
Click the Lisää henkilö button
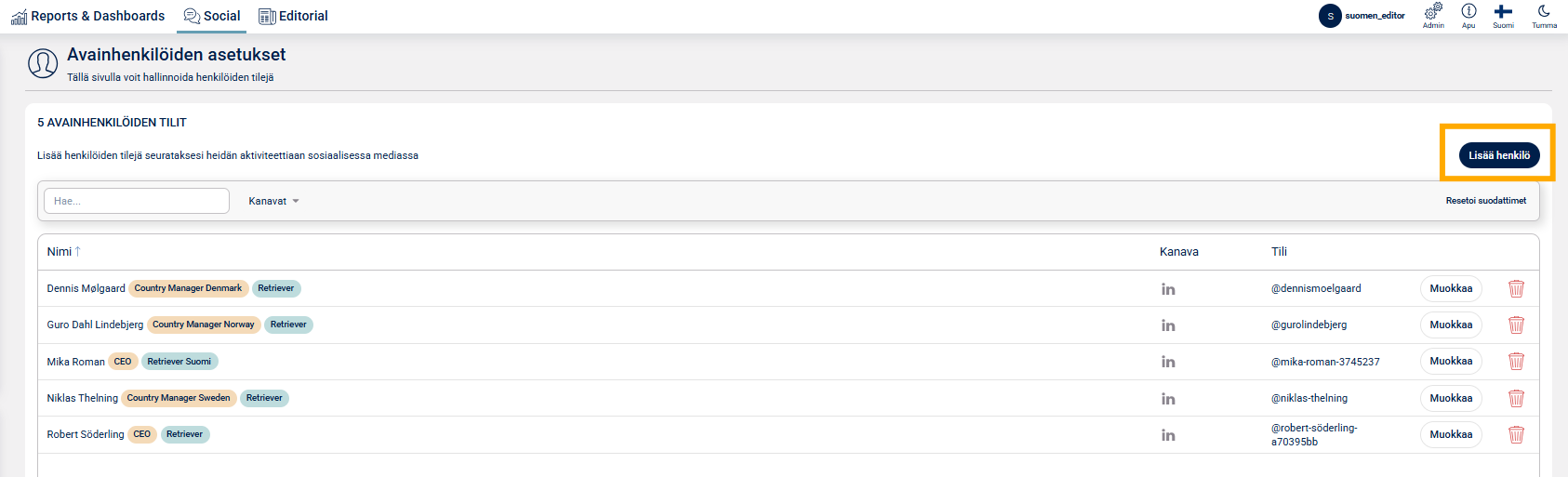[x=1498, y=155]
